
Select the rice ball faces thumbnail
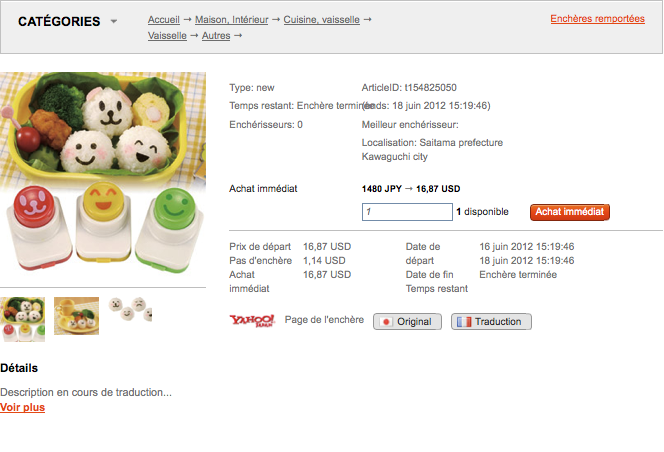click(x=130, y=309)
